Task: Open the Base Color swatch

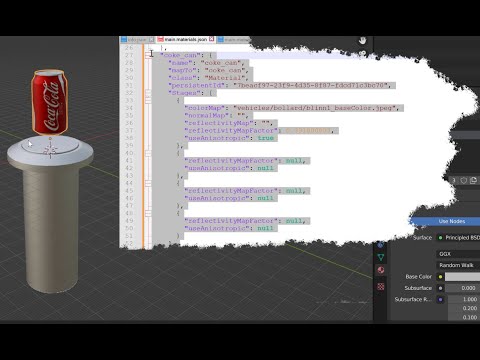Action: point(462,277)
